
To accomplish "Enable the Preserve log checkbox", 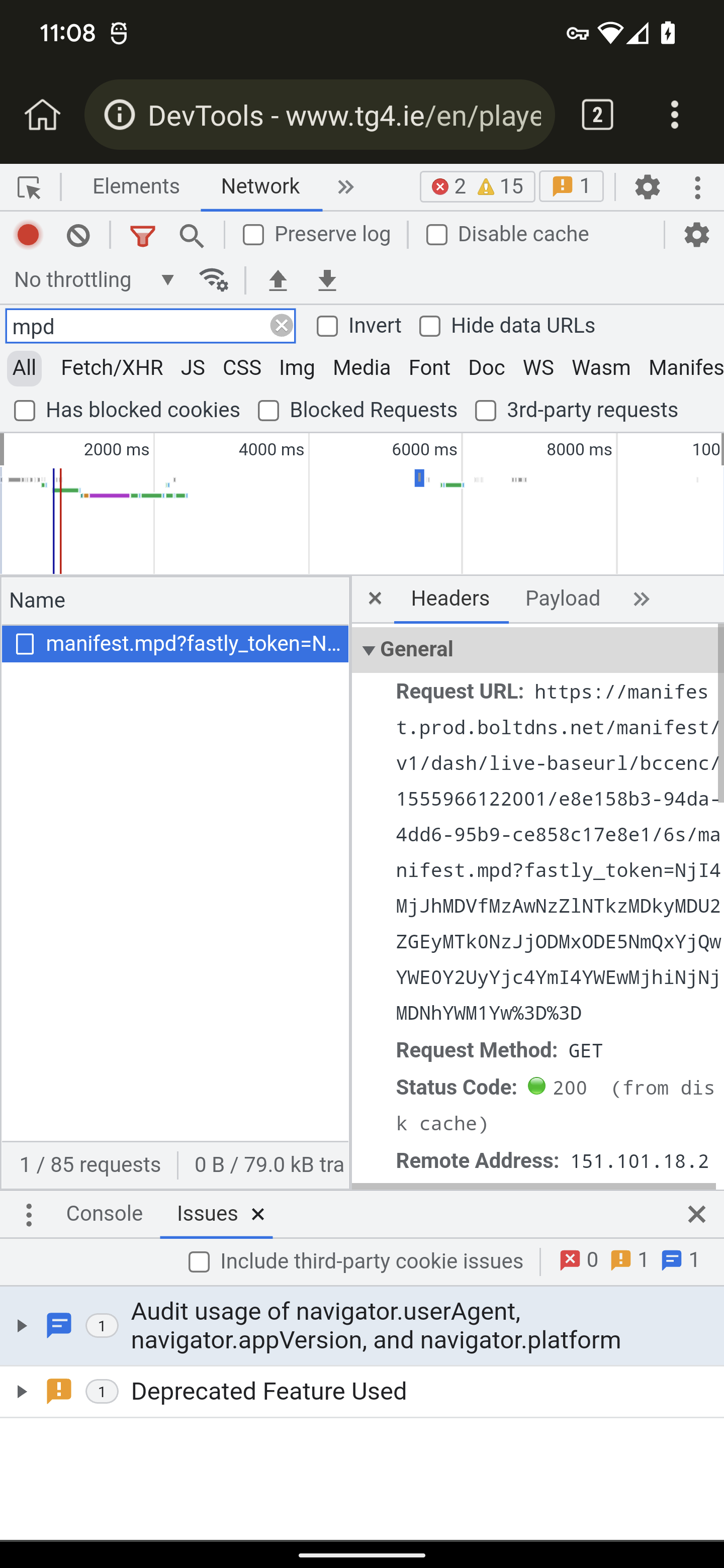I will [x=253, y=235].
